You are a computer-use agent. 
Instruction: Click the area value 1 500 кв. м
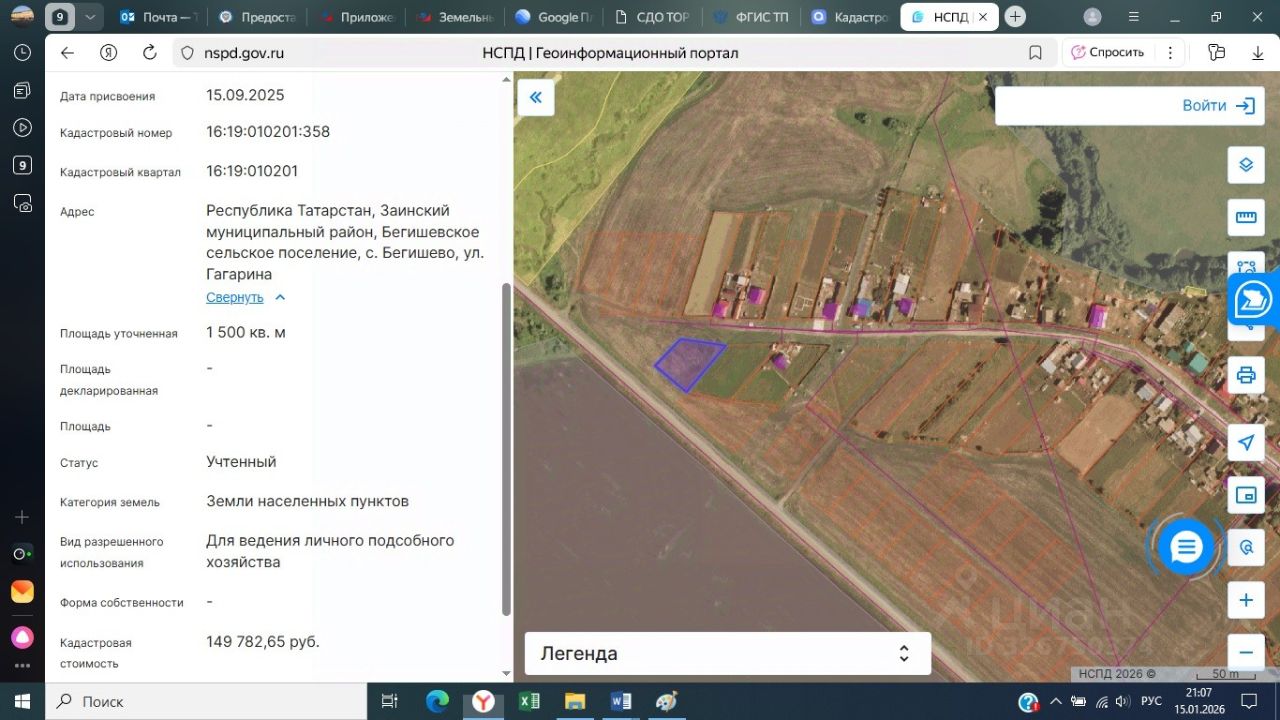pyautogui.click(x=246, y=332)
